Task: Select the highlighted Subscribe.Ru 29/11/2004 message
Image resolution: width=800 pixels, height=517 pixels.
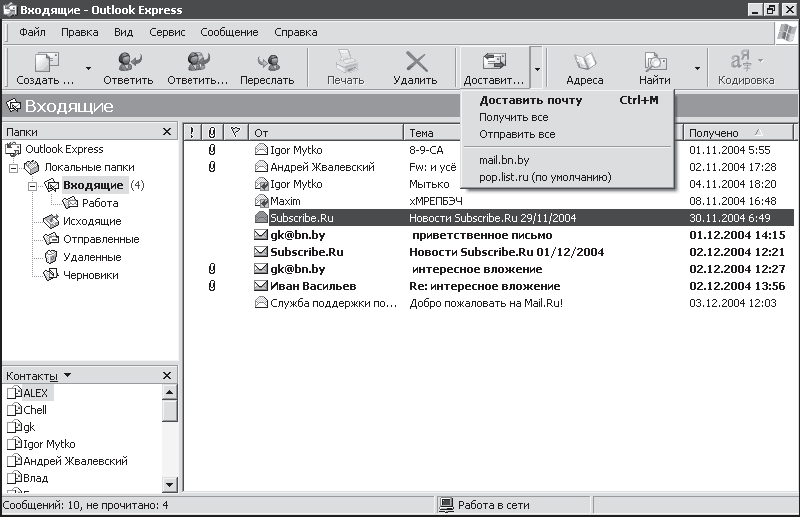Action: pyautogui.click(x=489, y=218)
